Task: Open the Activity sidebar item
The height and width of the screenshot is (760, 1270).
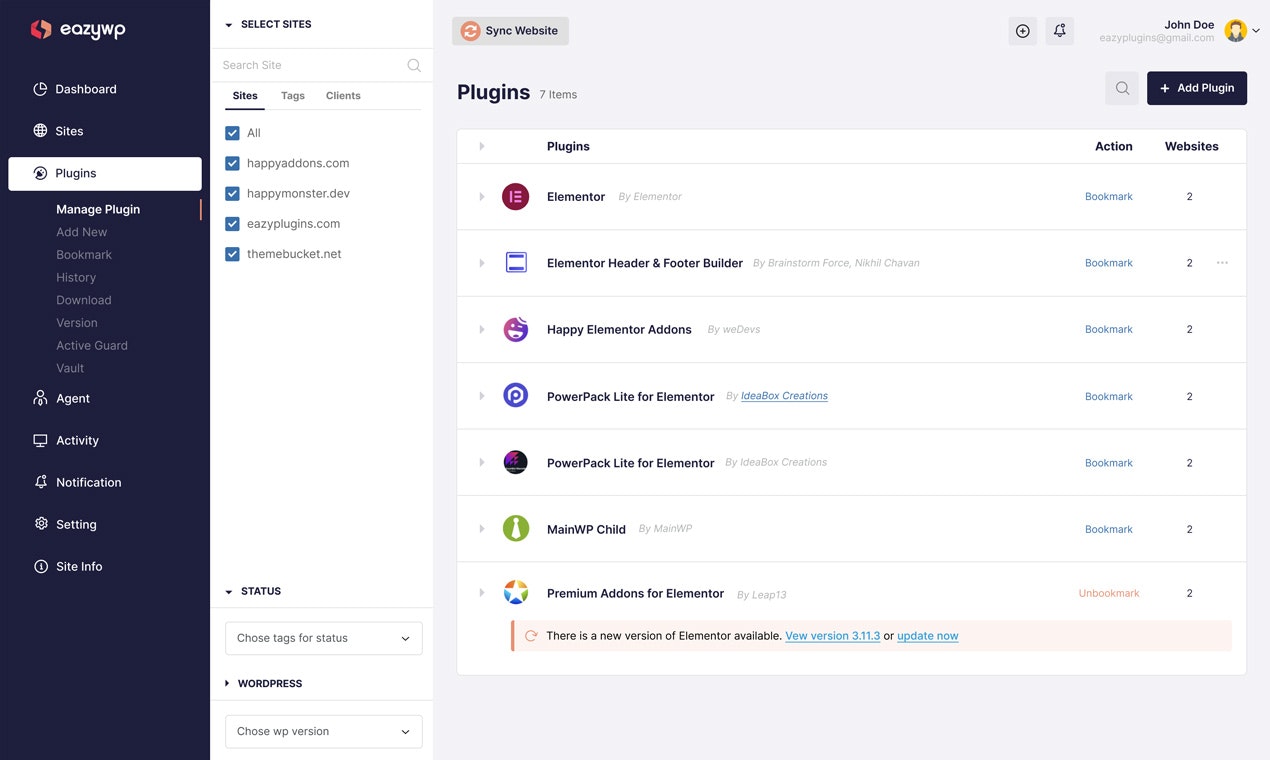Action: point(66,440)
